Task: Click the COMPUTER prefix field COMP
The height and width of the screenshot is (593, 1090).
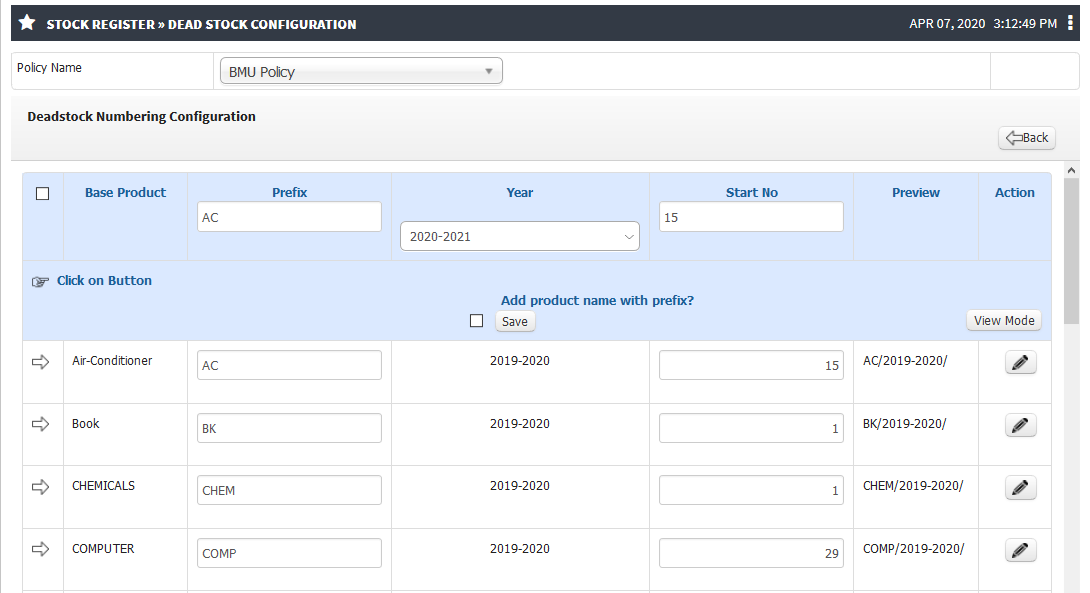Action: click(x=289, y=553)
